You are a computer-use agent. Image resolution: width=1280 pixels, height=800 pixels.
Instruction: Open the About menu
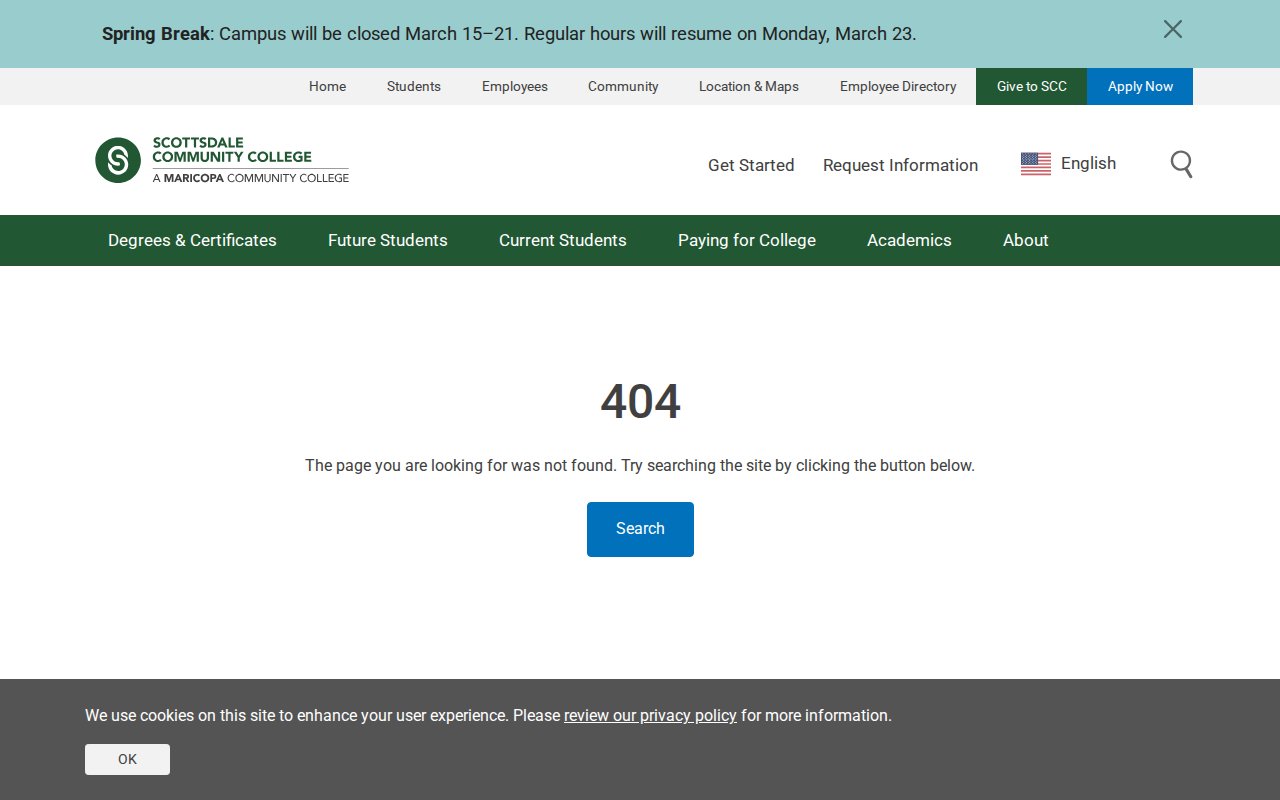coord(1025,240)
